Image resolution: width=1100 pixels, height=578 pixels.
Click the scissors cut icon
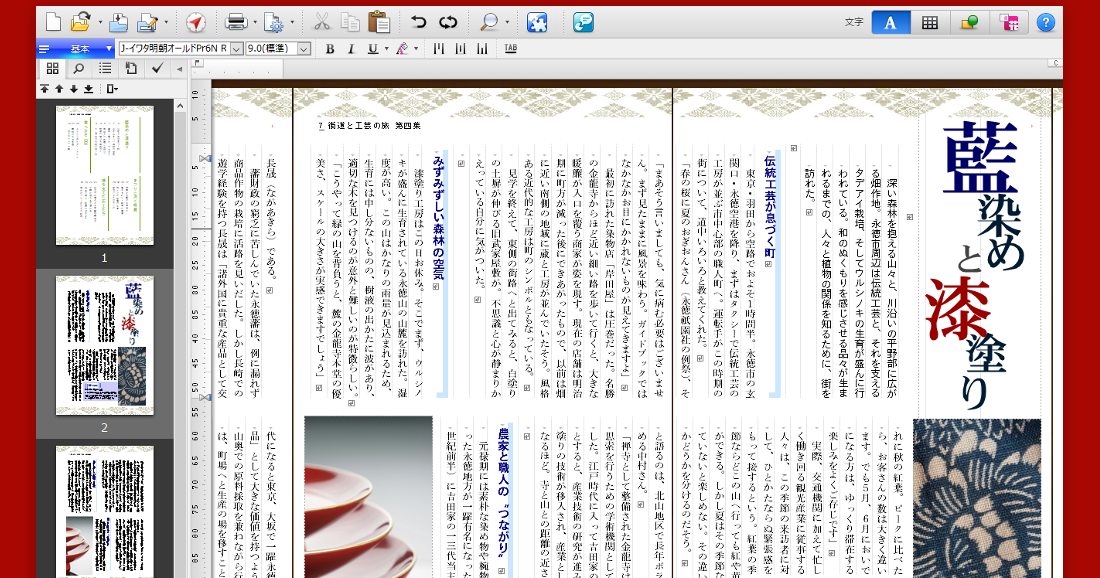point(322,22)
